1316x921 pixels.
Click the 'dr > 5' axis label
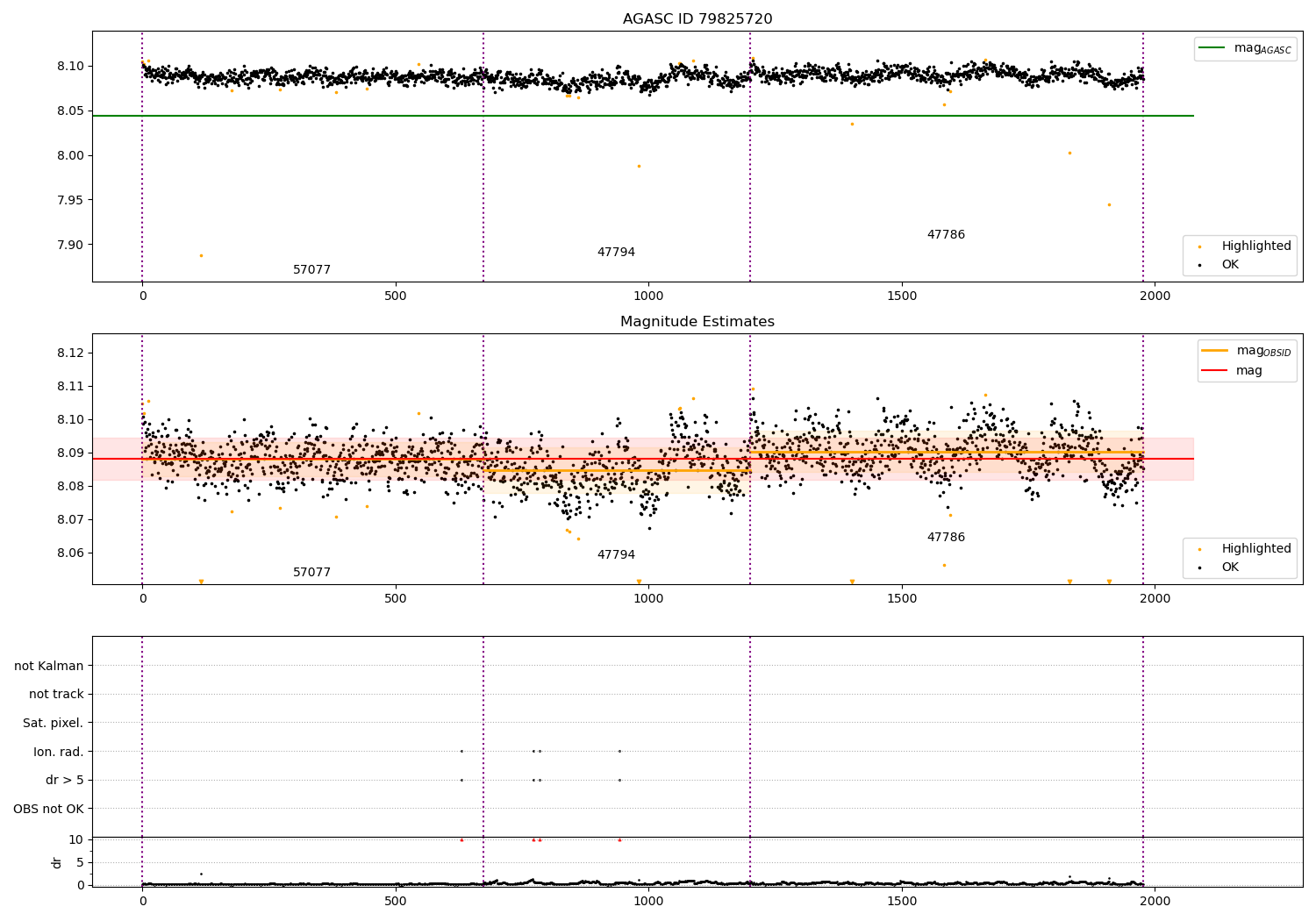[65, 781]
